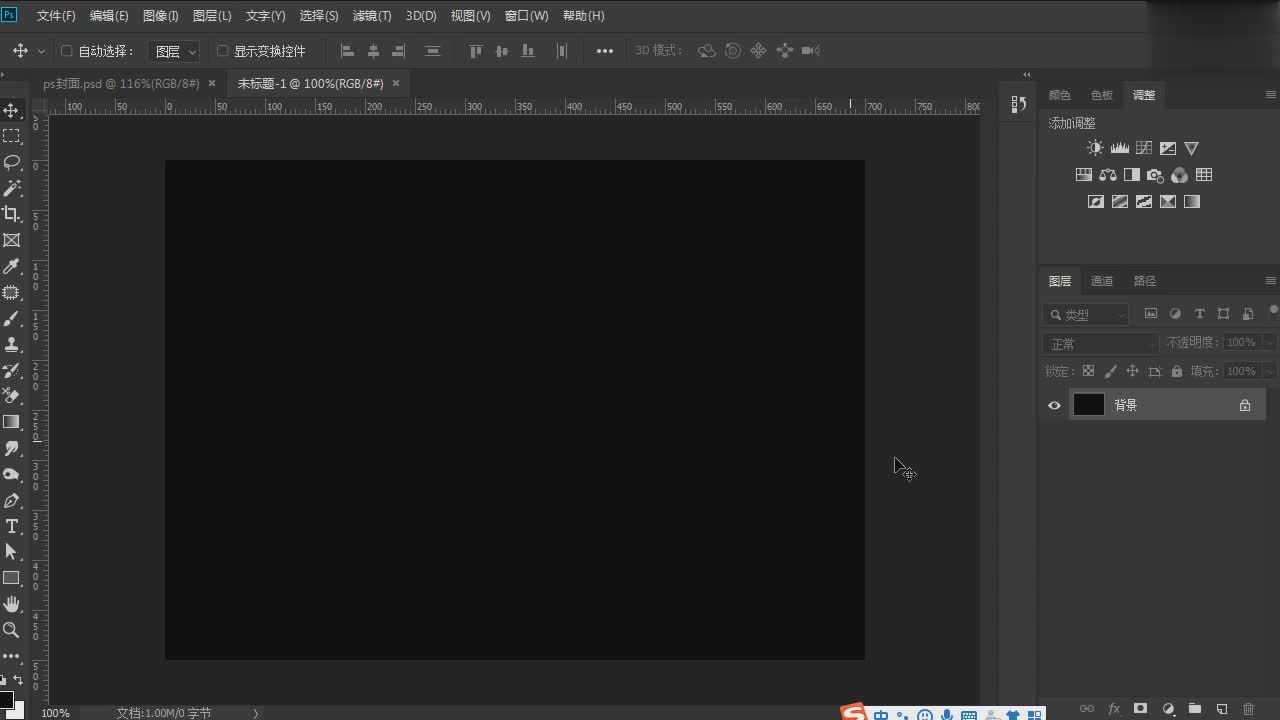Viewport: 1280px width, 720px height.
Task: Add an Exposure adjustment
Action: [1168, 148]
